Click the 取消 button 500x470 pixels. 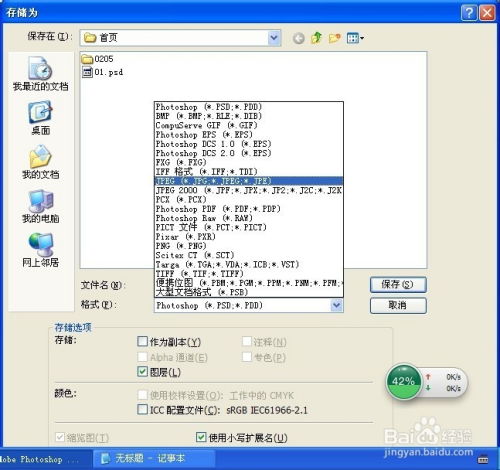(x=398, y=305)
